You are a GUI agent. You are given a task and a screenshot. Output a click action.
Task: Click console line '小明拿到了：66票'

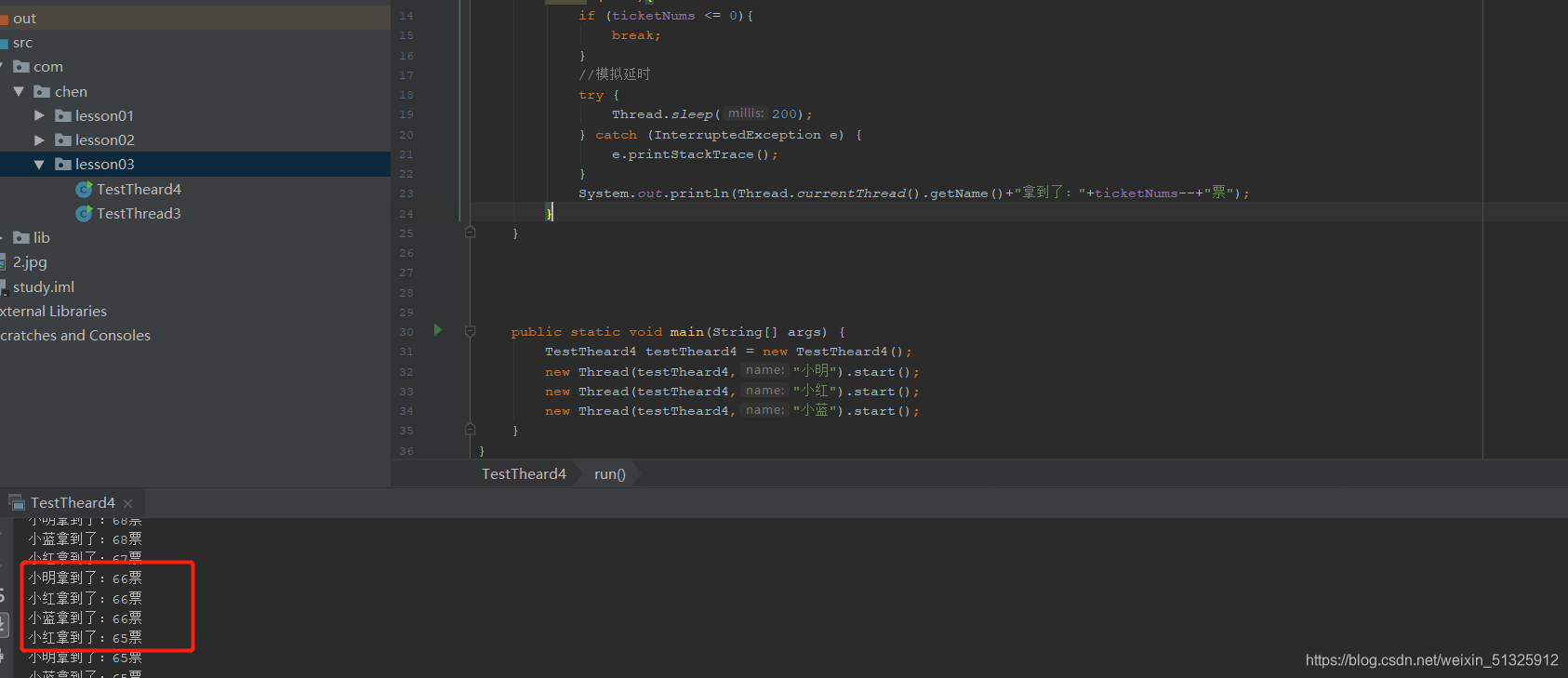click(86, 578)
